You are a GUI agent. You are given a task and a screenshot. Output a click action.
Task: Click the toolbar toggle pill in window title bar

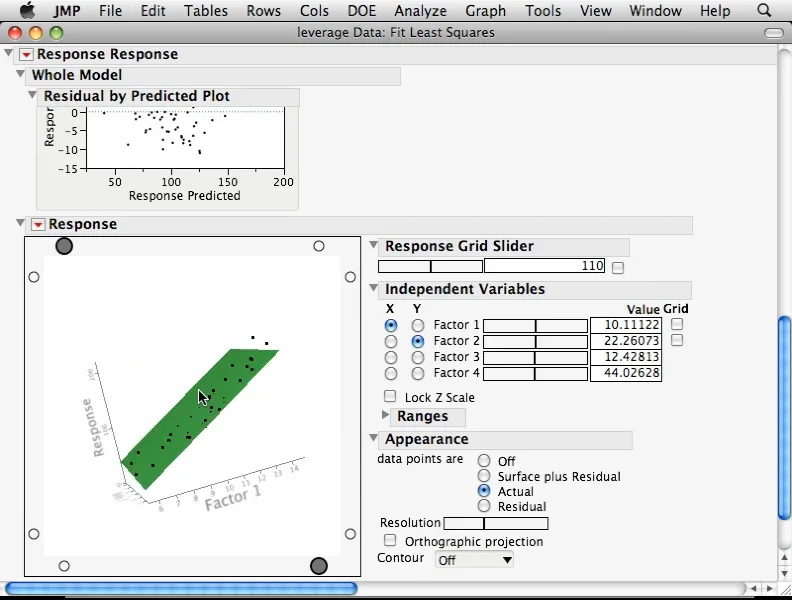774,33
